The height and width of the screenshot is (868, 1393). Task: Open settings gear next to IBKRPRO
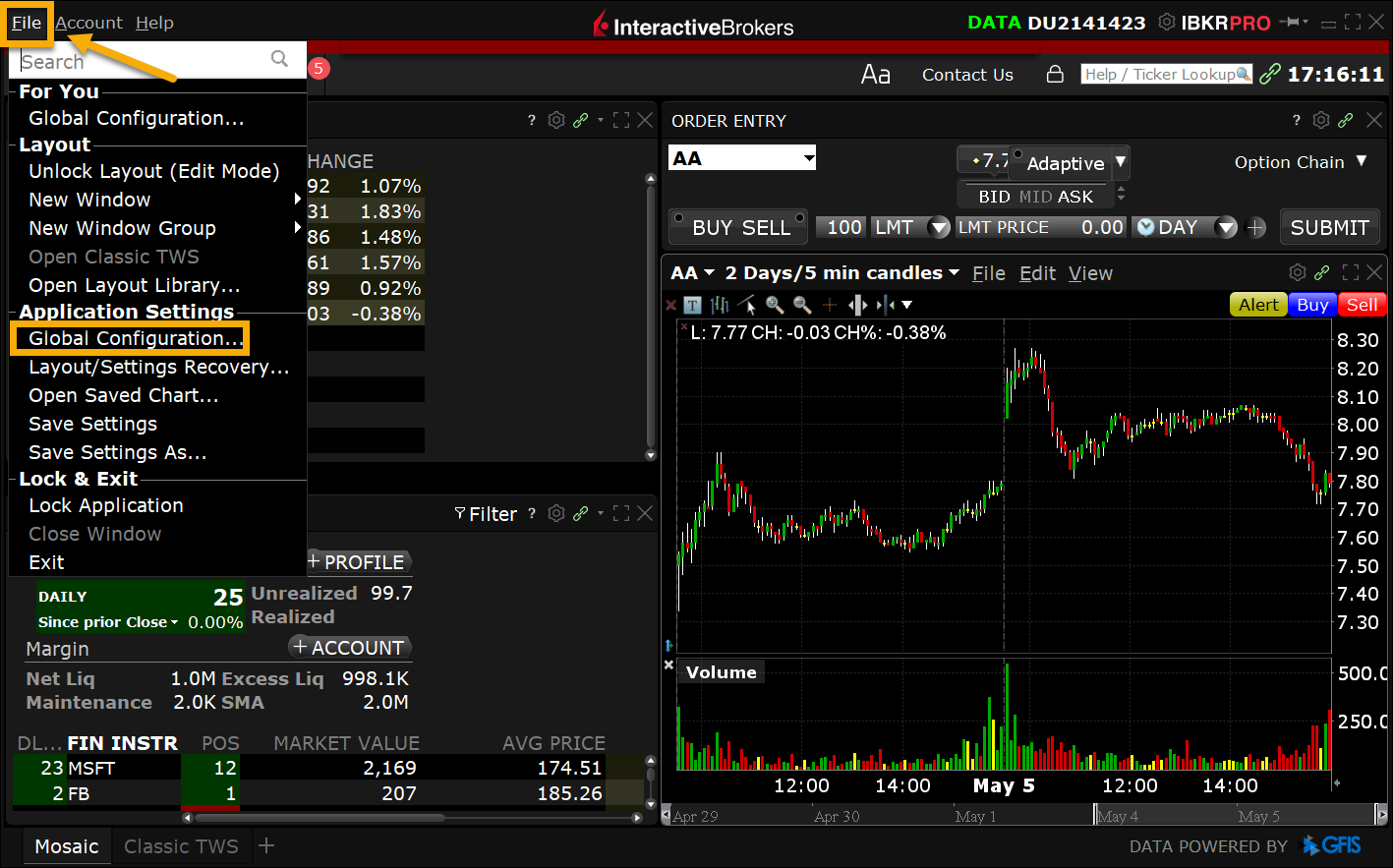click(1167, 22)
